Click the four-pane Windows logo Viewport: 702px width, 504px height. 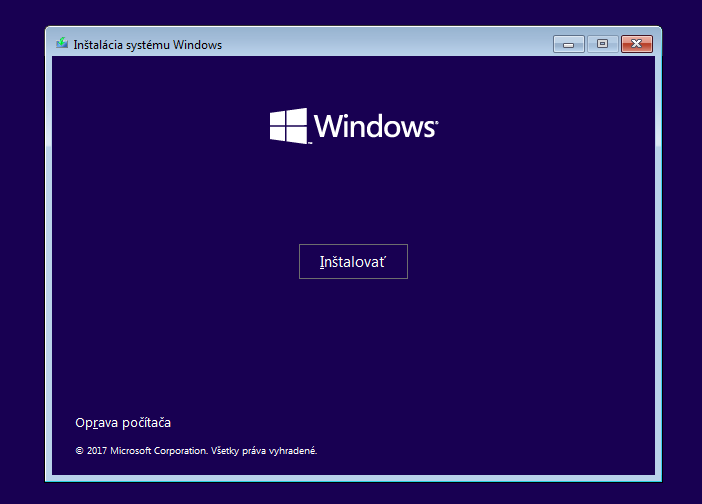click(288, 126)
